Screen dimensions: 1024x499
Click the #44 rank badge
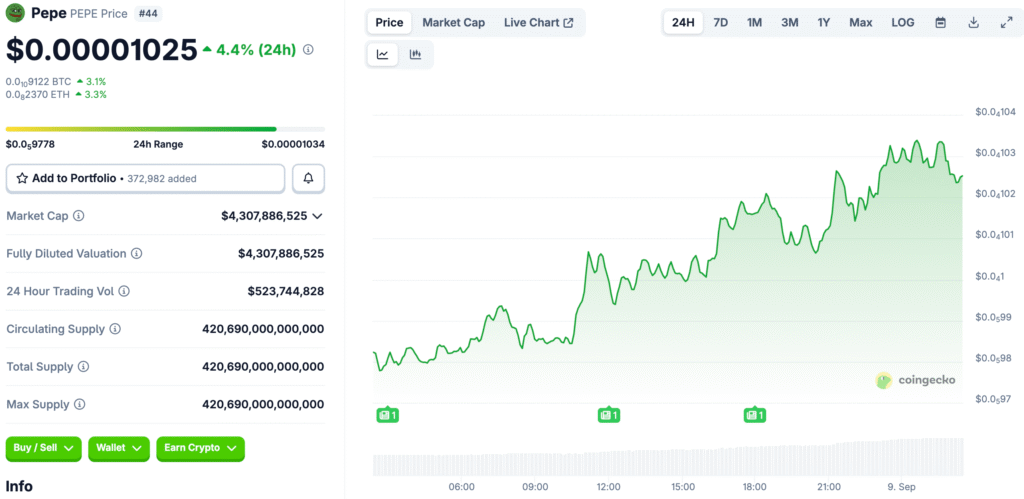pos(148,12)
